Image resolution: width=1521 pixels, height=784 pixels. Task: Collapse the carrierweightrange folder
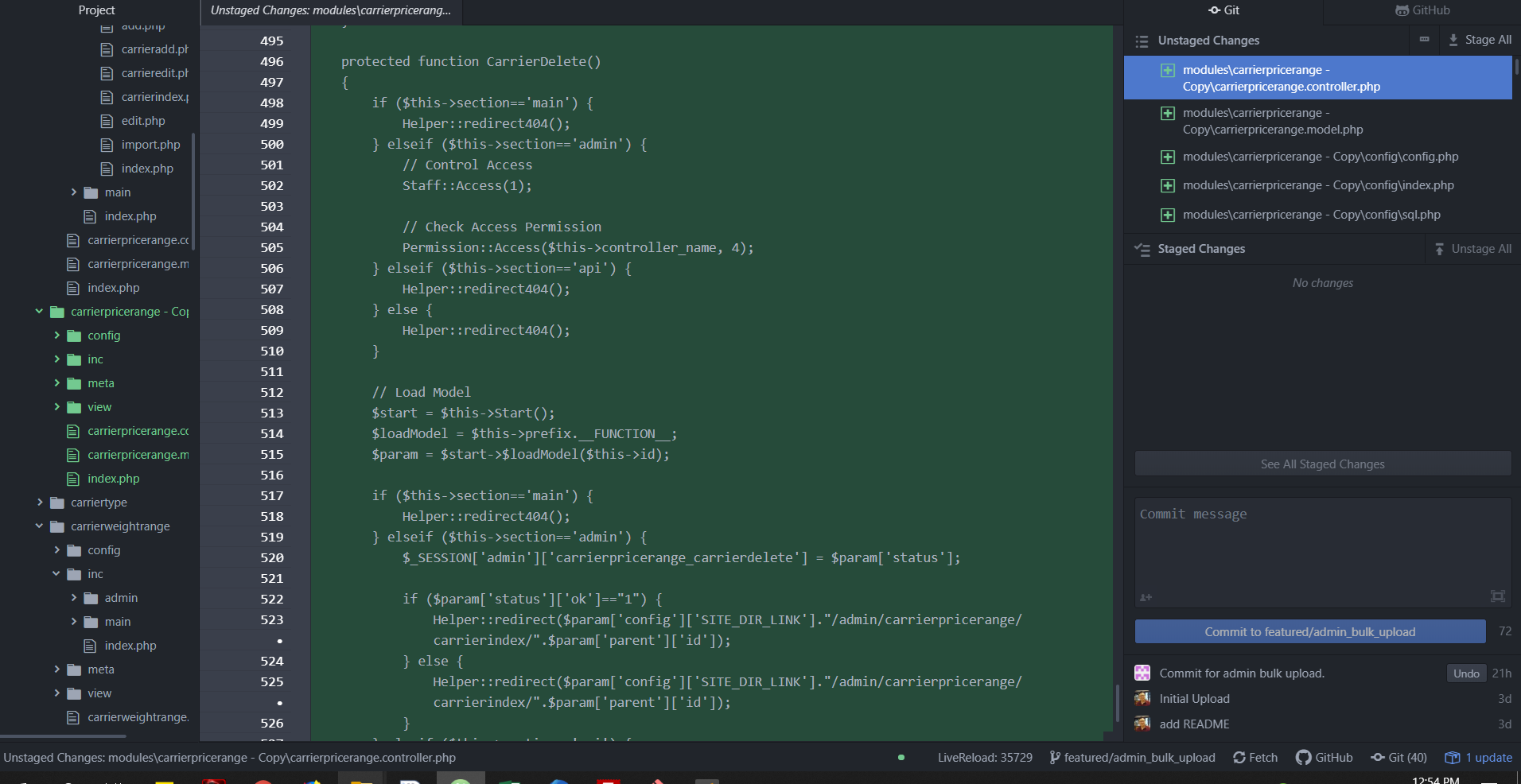point(39,526)
